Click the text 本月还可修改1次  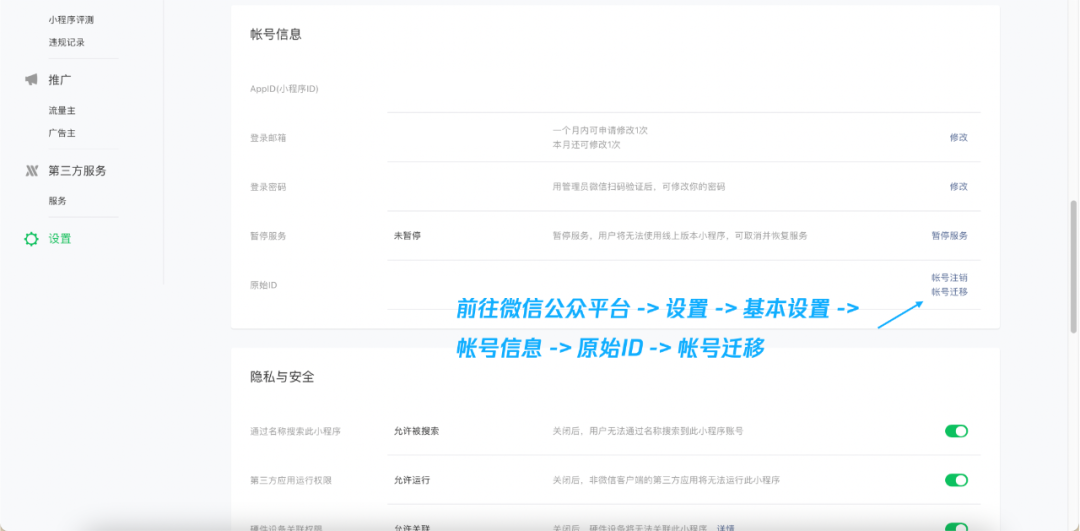coord(587,145)
